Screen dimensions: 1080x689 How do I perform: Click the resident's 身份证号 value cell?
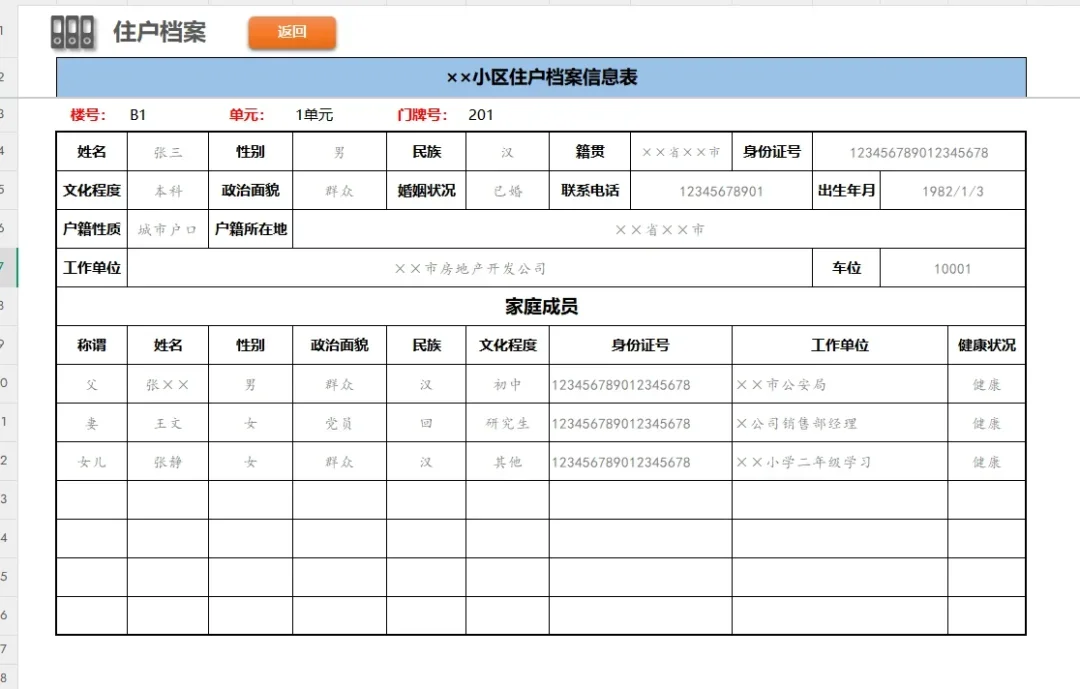(919, 152)
